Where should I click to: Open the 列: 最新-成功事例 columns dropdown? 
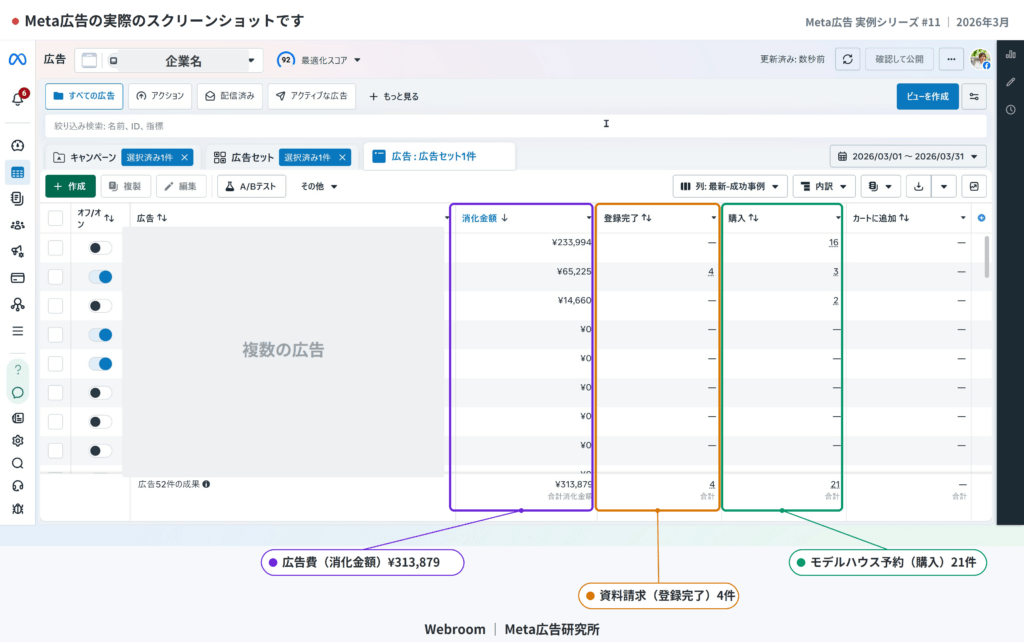[x=730, y=187]
